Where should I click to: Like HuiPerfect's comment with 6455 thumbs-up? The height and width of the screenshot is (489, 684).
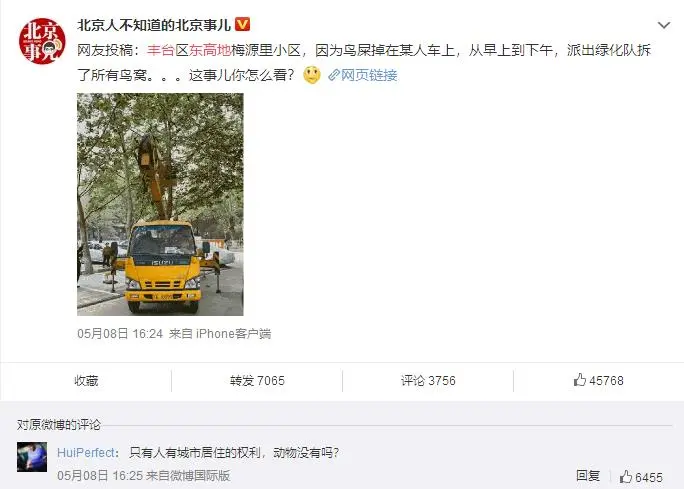(x=641, y=477)
